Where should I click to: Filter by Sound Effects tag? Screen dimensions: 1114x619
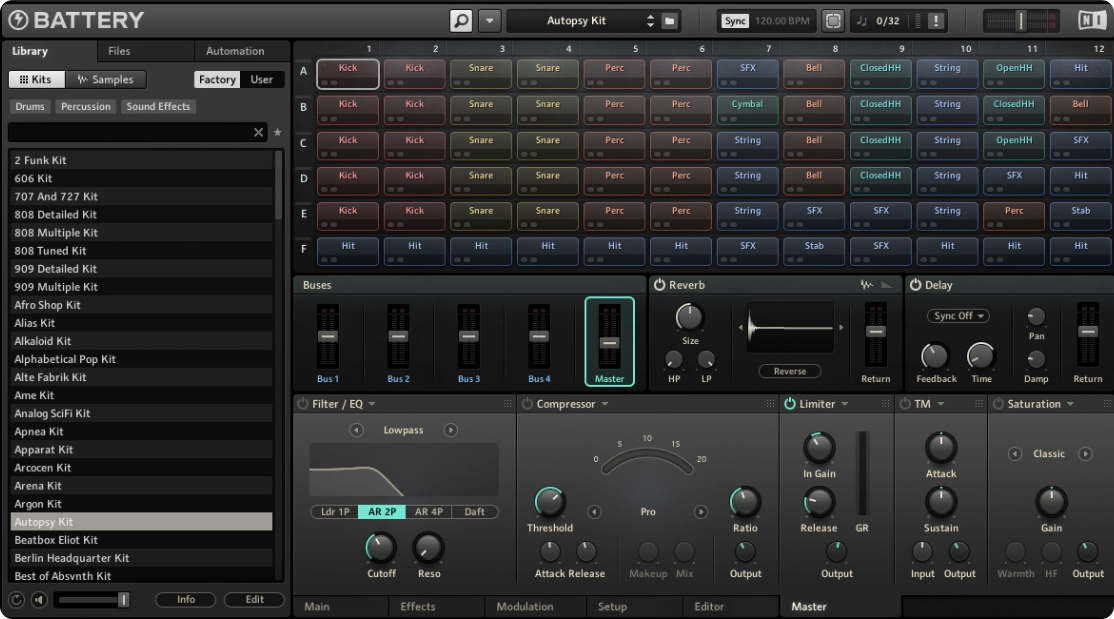click(x=158, y=107)
